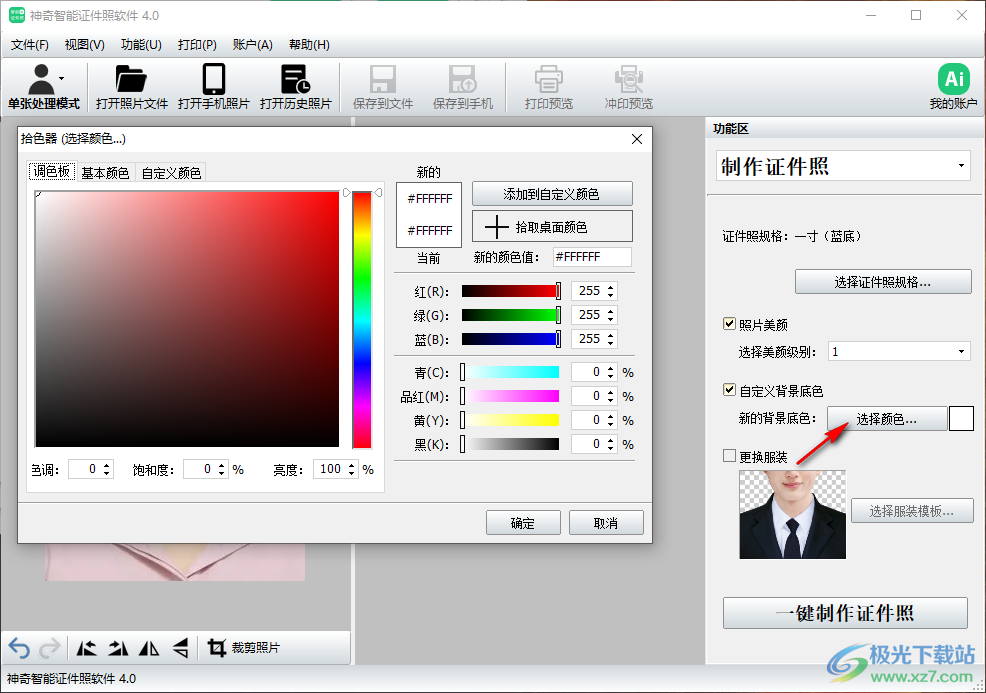Click the hue value stepper arrows
The height and width of the screenshot is (693, 986).
pos(106,469)
